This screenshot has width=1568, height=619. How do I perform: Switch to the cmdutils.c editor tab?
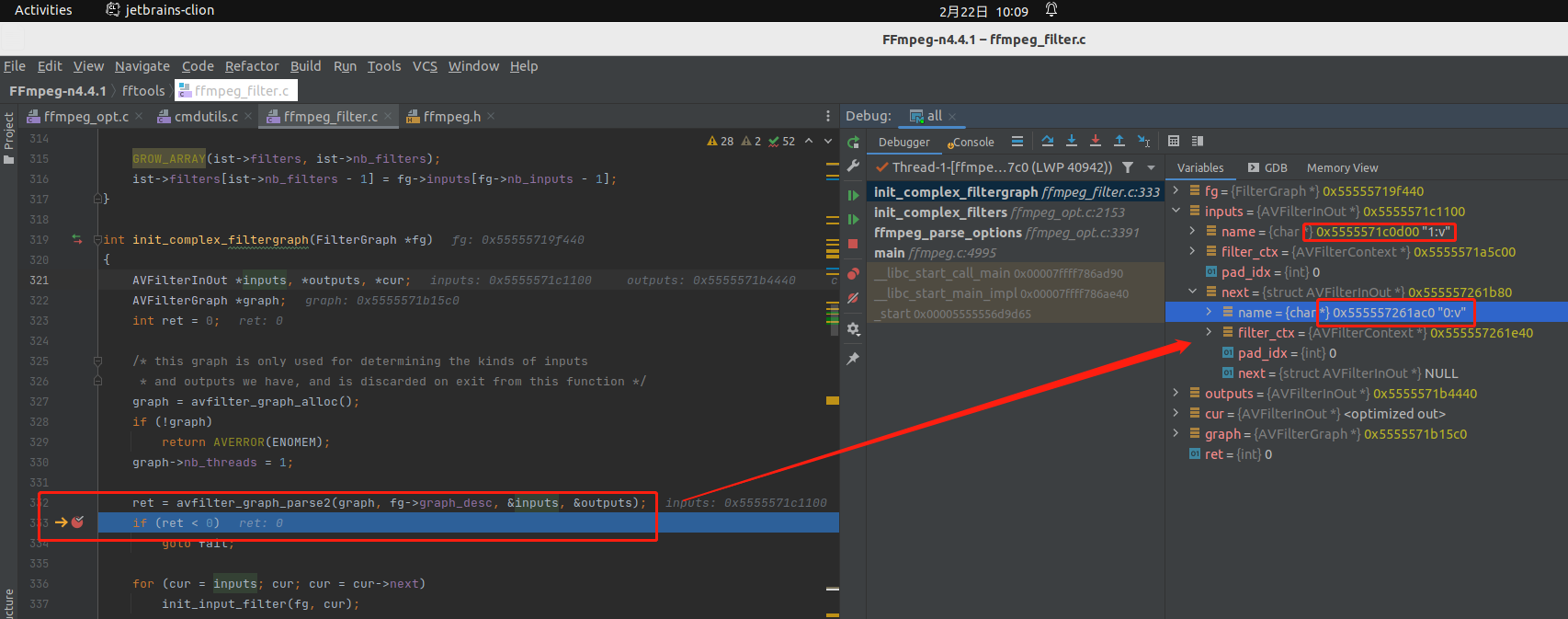[206, 117]
